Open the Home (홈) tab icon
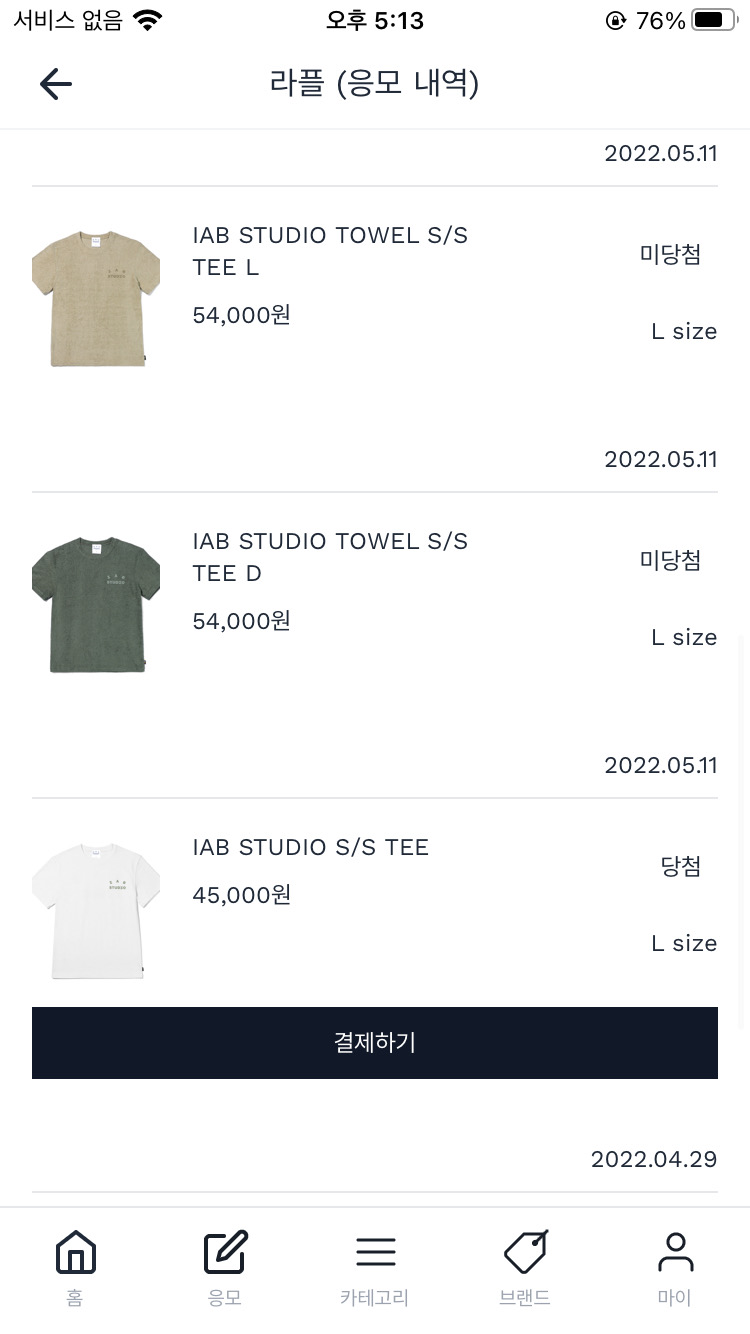Screen dimensions: 750x1334 (x=76, y=1253)
